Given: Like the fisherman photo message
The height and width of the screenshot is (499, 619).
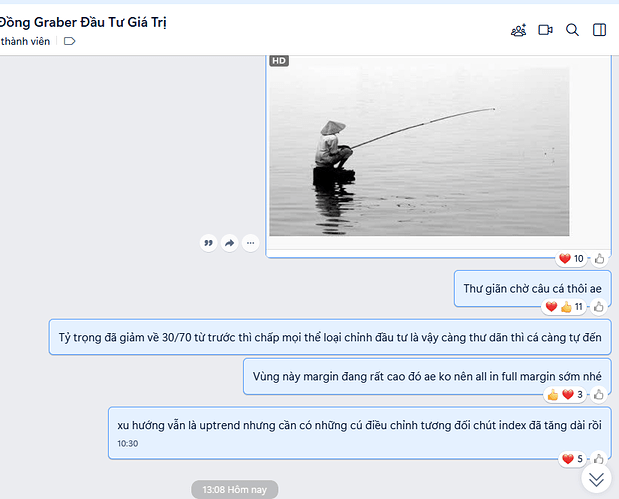Looking at the screenshot, I should [x=600, y=259].
